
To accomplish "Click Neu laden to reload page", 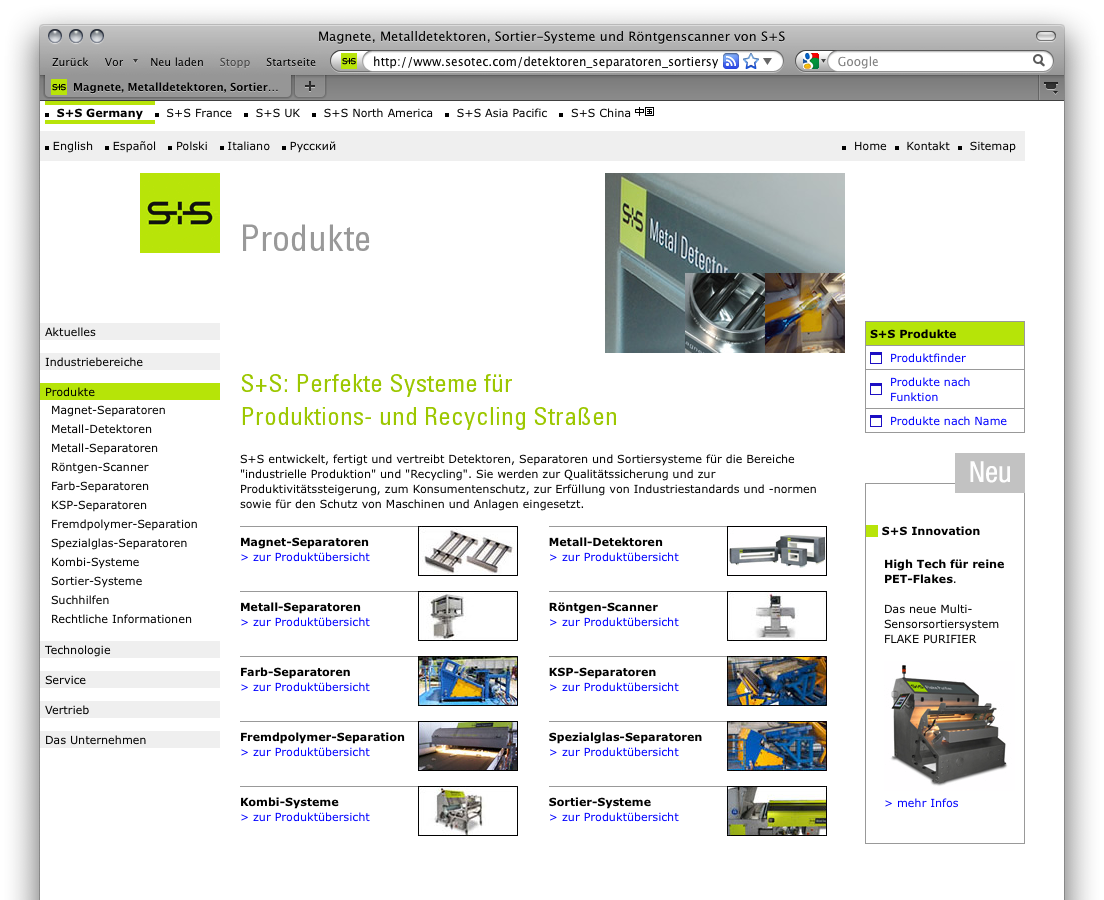I will [176, 62].
